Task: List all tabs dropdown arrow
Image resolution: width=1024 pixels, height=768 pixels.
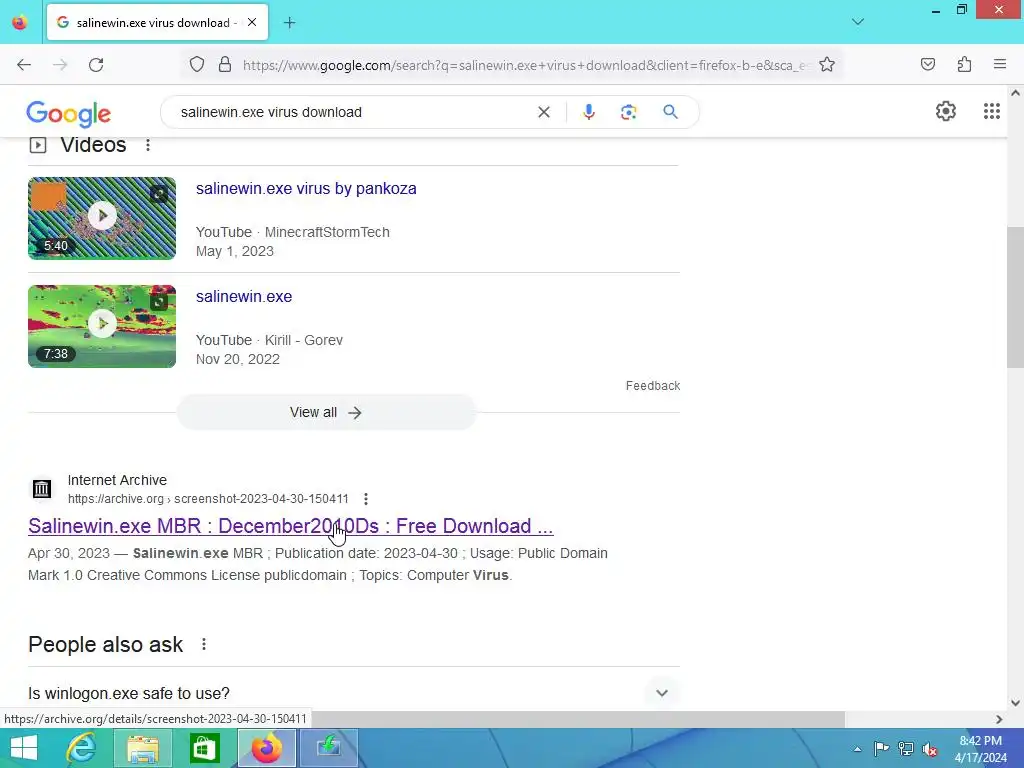Action: click(858, 22)
